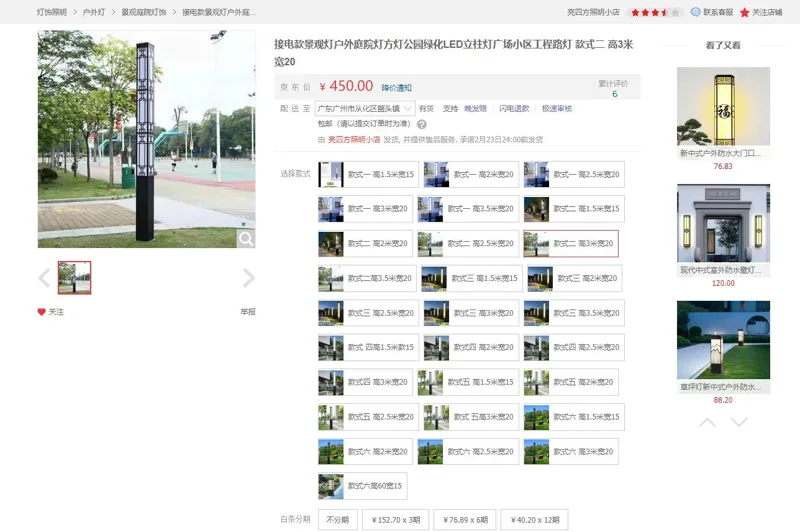
Task: Click the question mark help icon beside 包邮
Action: point(421,124)
